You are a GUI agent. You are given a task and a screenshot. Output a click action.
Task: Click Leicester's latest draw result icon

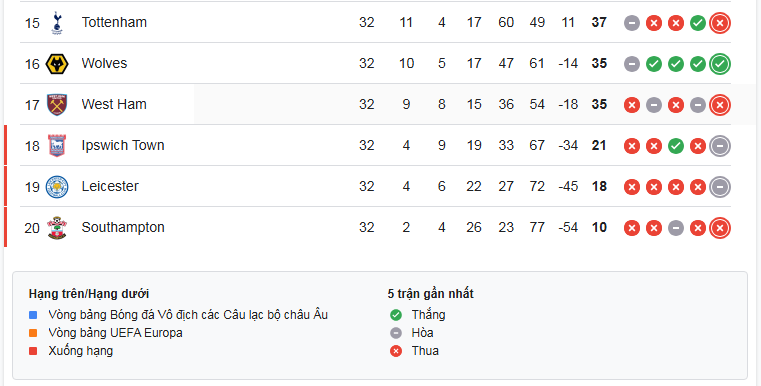[720, 187]
